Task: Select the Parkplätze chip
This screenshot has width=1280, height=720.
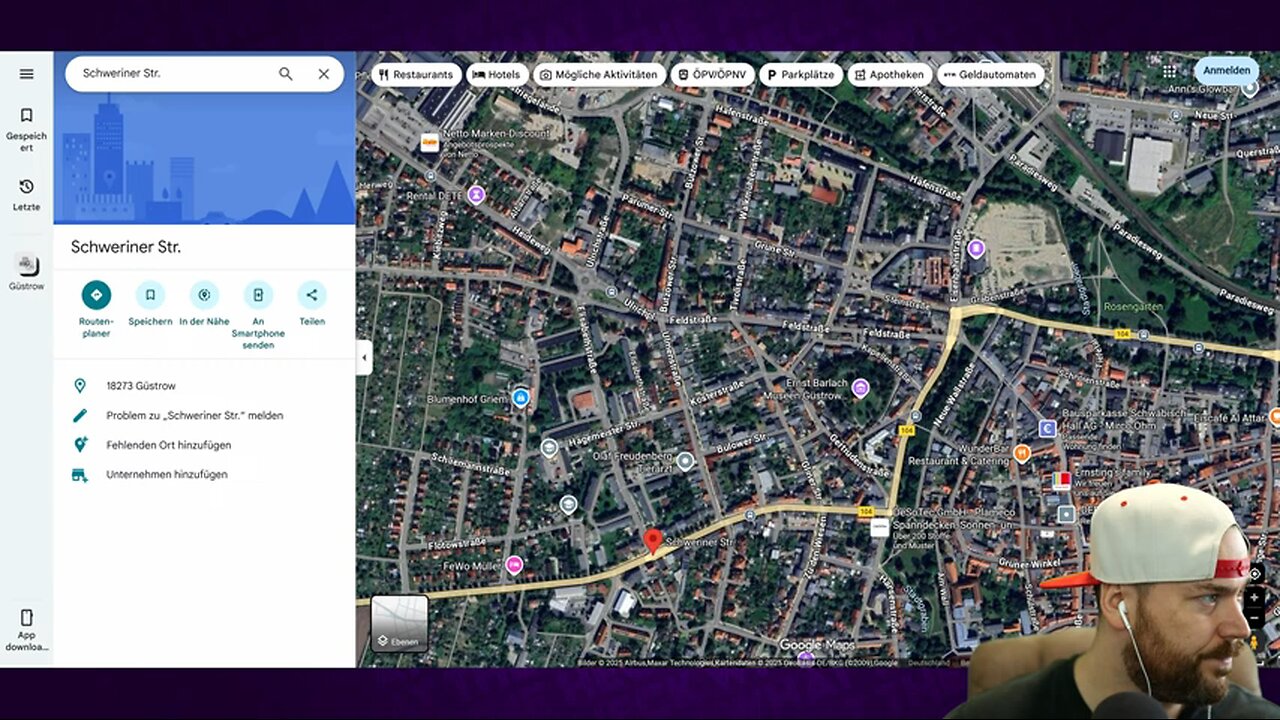Action: (x=801, y=75)
